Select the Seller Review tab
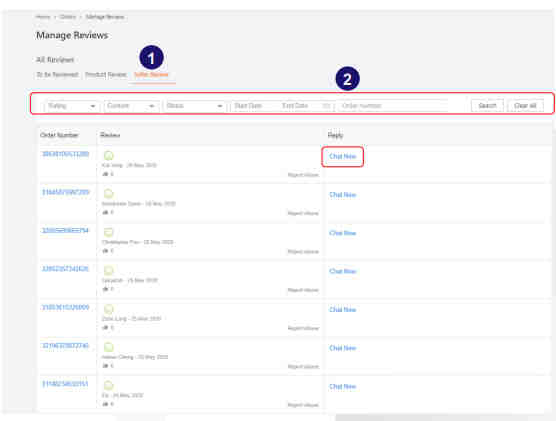 pyautogui.click(x=151, y=74)
